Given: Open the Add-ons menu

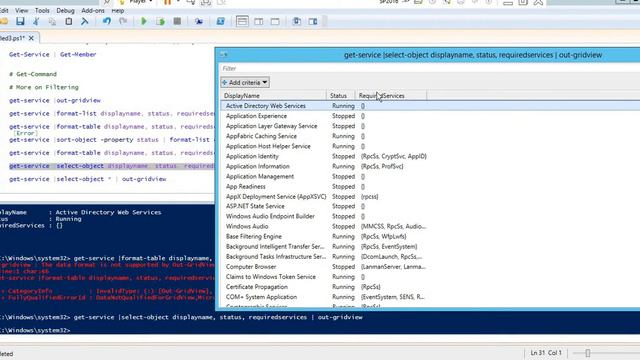Looking at the screenshot, I should click(x=93, y=11).
